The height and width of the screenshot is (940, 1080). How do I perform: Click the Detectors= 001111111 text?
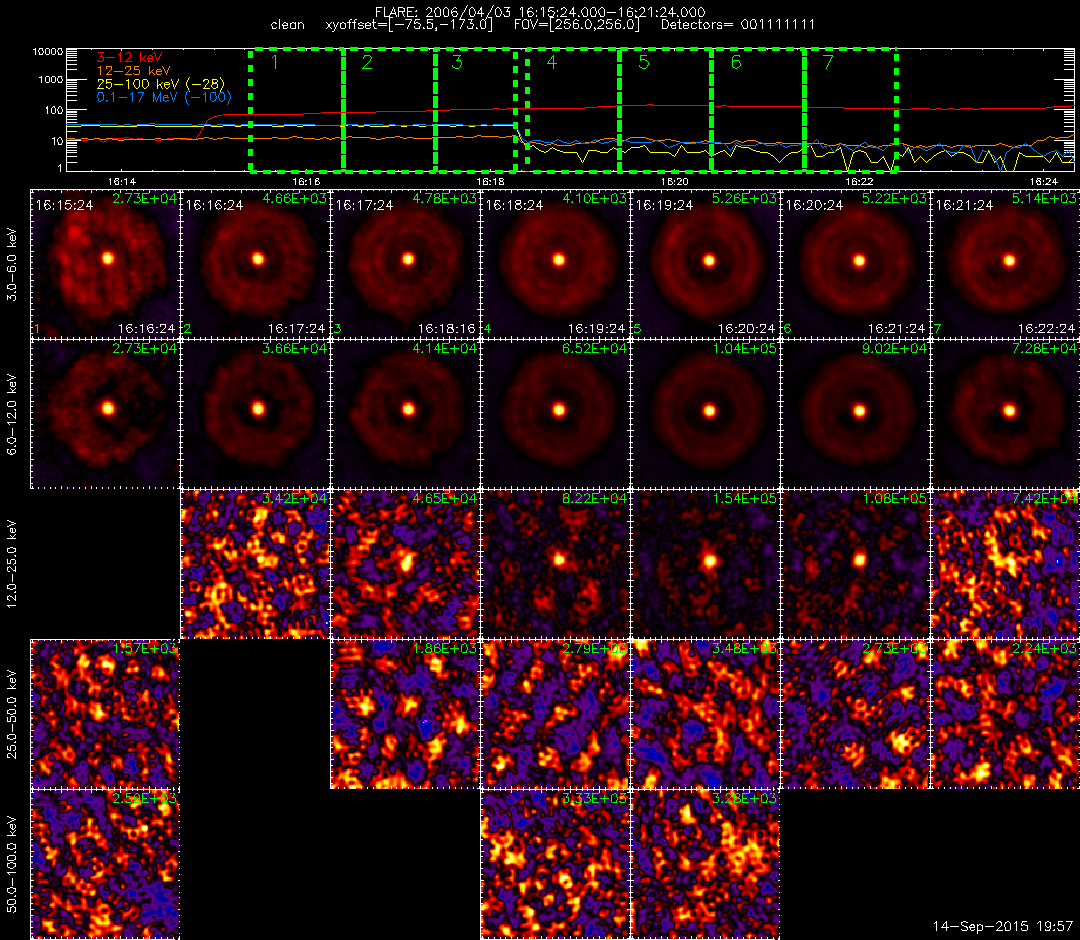(x=738, y=25)
